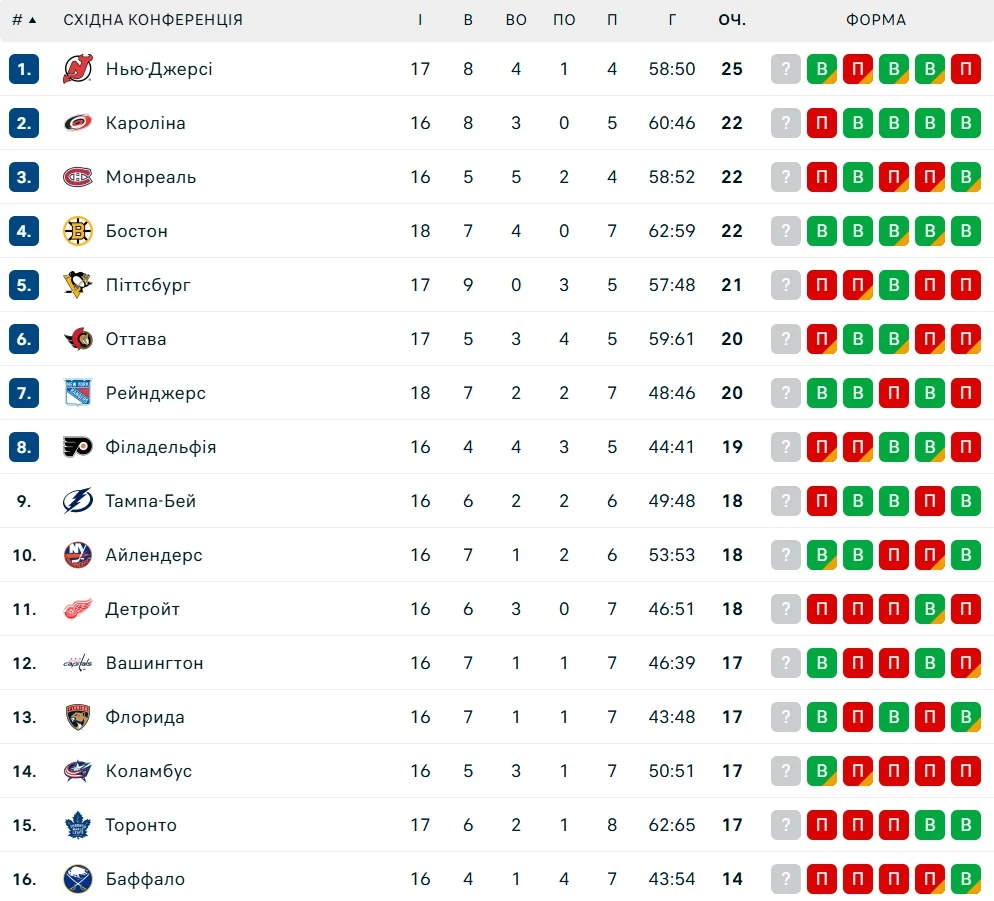Sort by the Г goals column header
This screenshot has height=901, width=994.
click(672, 20)
